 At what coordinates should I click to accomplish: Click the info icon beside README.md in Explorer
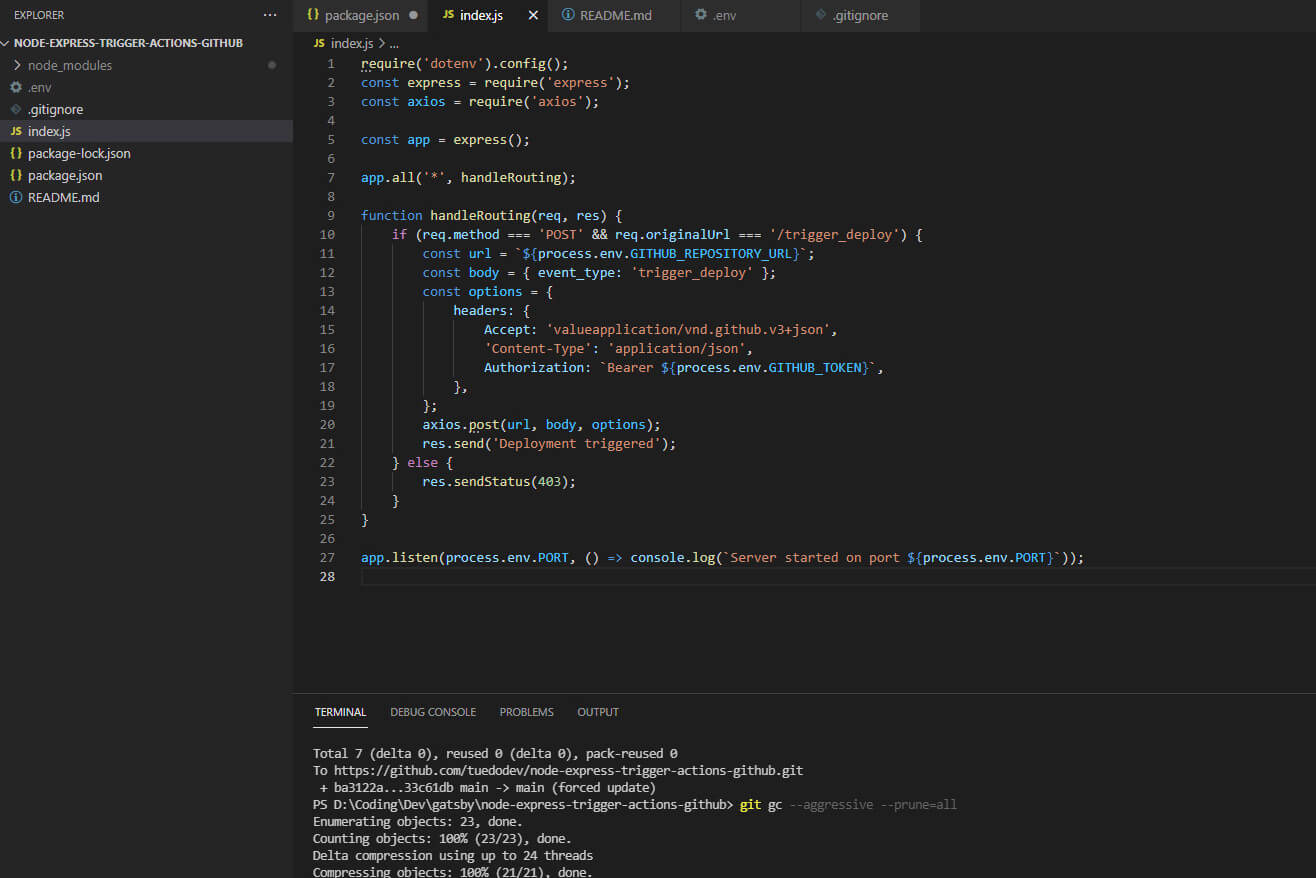click(16, 197)
